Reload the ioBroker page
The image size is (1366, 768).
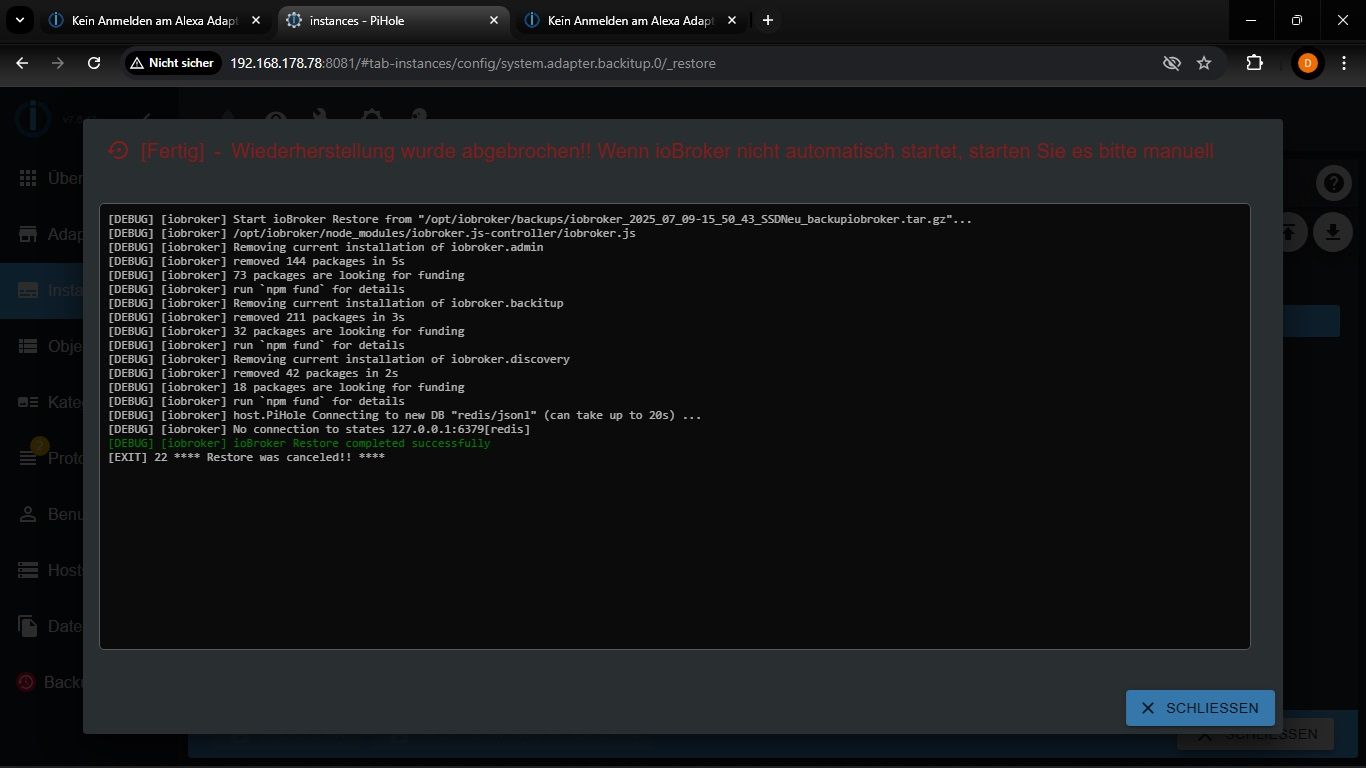[94, 63]
